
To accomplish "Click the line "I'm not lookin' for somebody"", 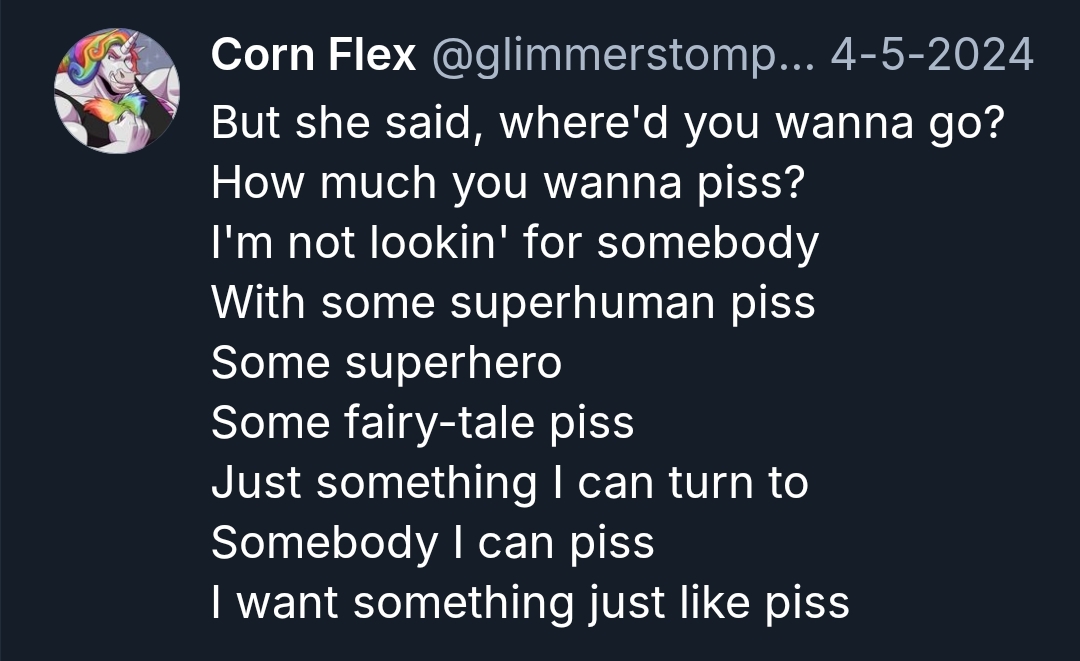I will coord(515,244).
